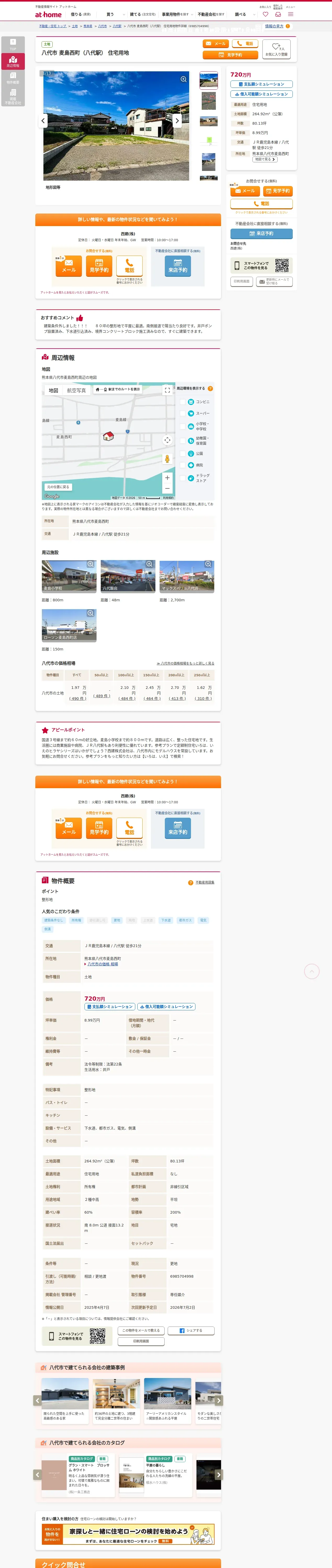The height and width of the screenshot is (1568, 332).
Task: Click 見学予約 button beside the title
Action: pos(230,55)
